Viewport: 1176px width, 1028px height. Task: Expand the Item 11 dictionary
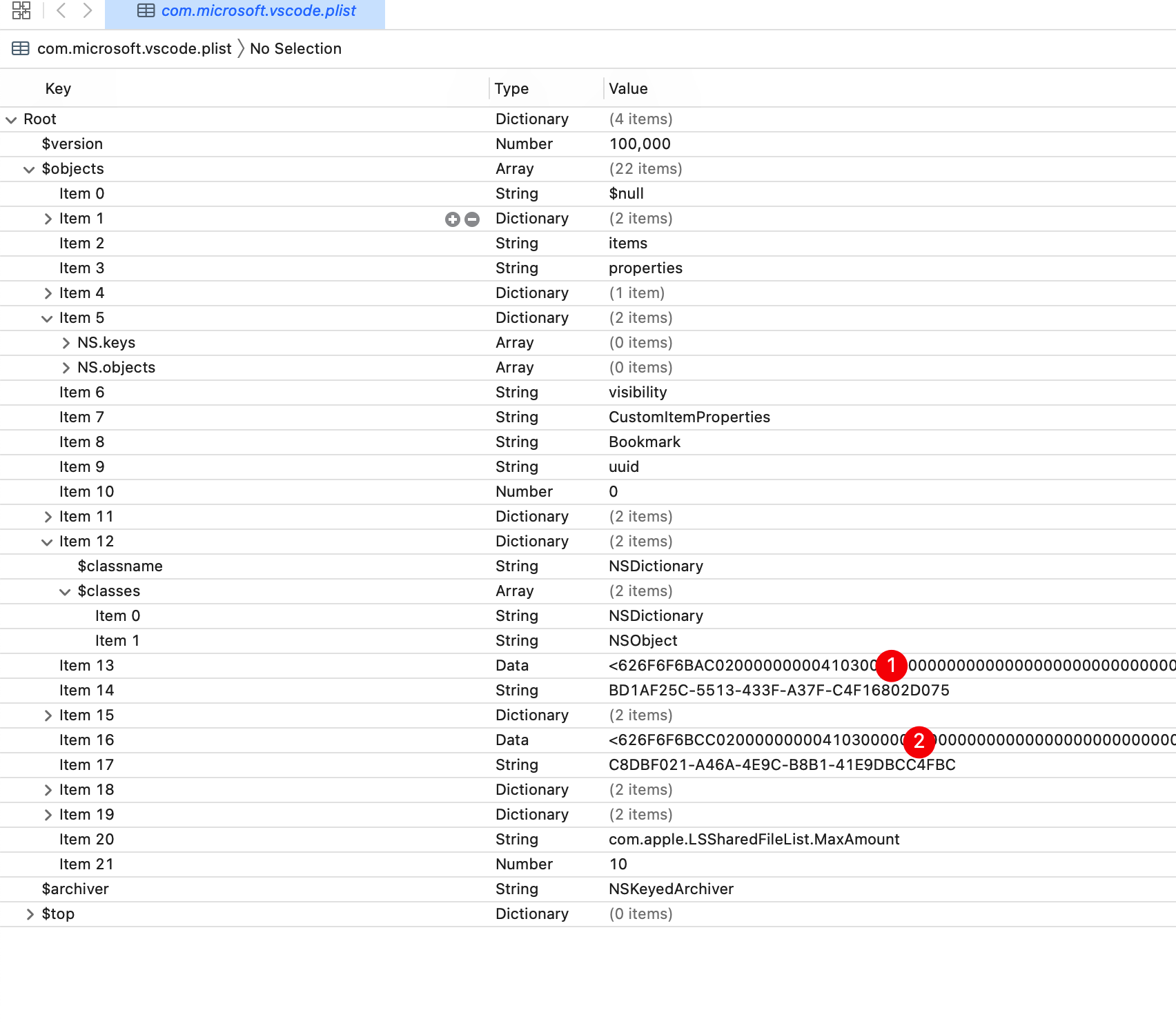point(48,517)
